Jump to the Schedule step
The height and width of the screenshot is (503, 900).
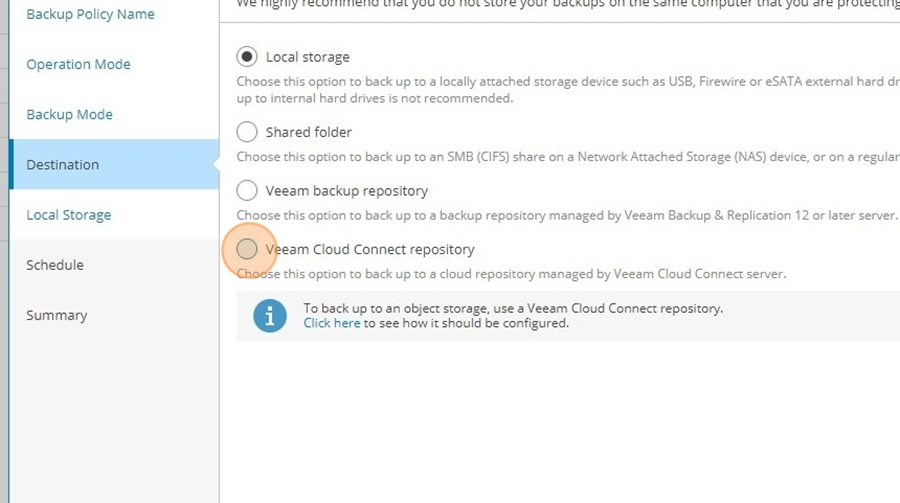pos(55,265)
